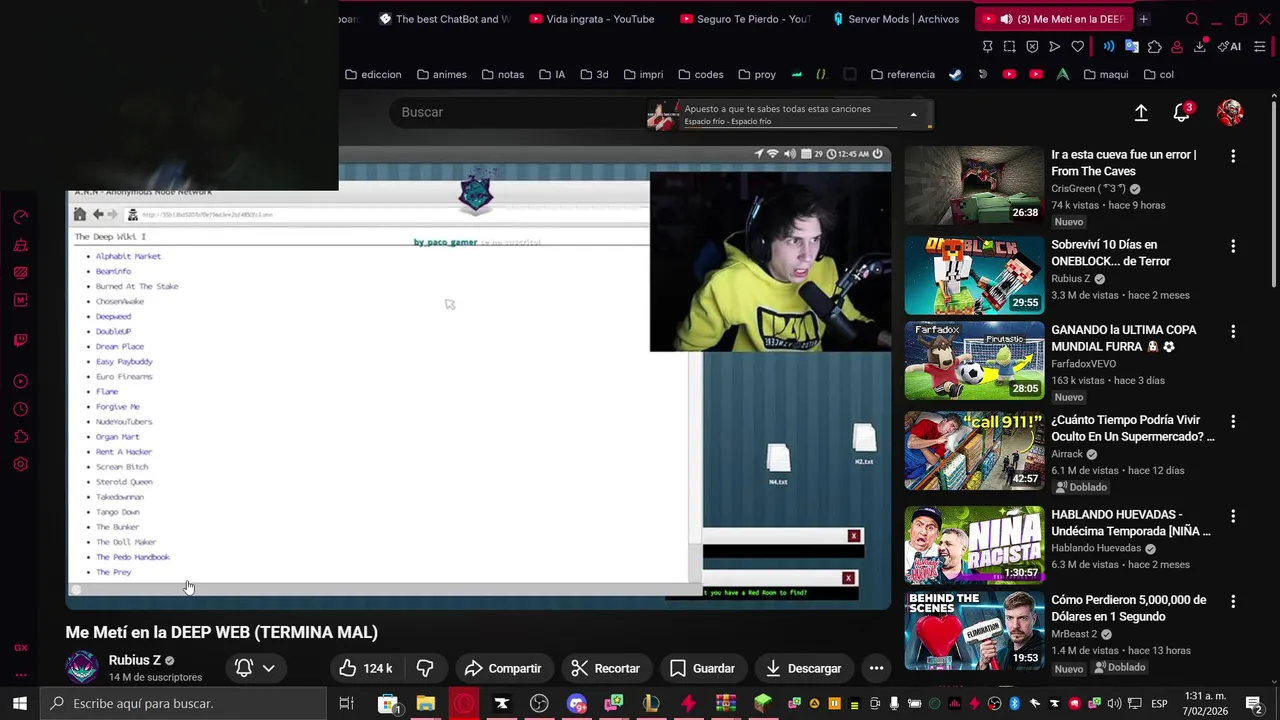Open the Task View taskbar icon
1280x720 pixels.
coord(346,703)
